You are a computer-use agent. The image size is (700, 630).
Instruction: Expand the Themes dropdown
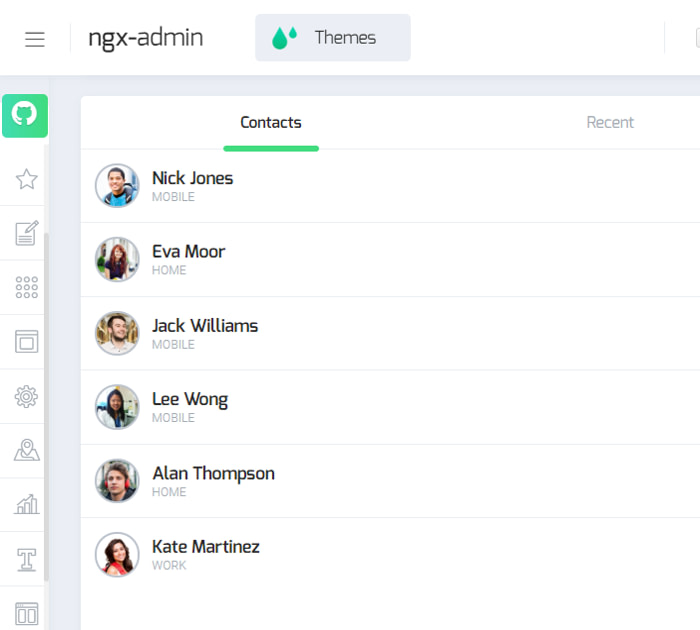tap(332, 38)
